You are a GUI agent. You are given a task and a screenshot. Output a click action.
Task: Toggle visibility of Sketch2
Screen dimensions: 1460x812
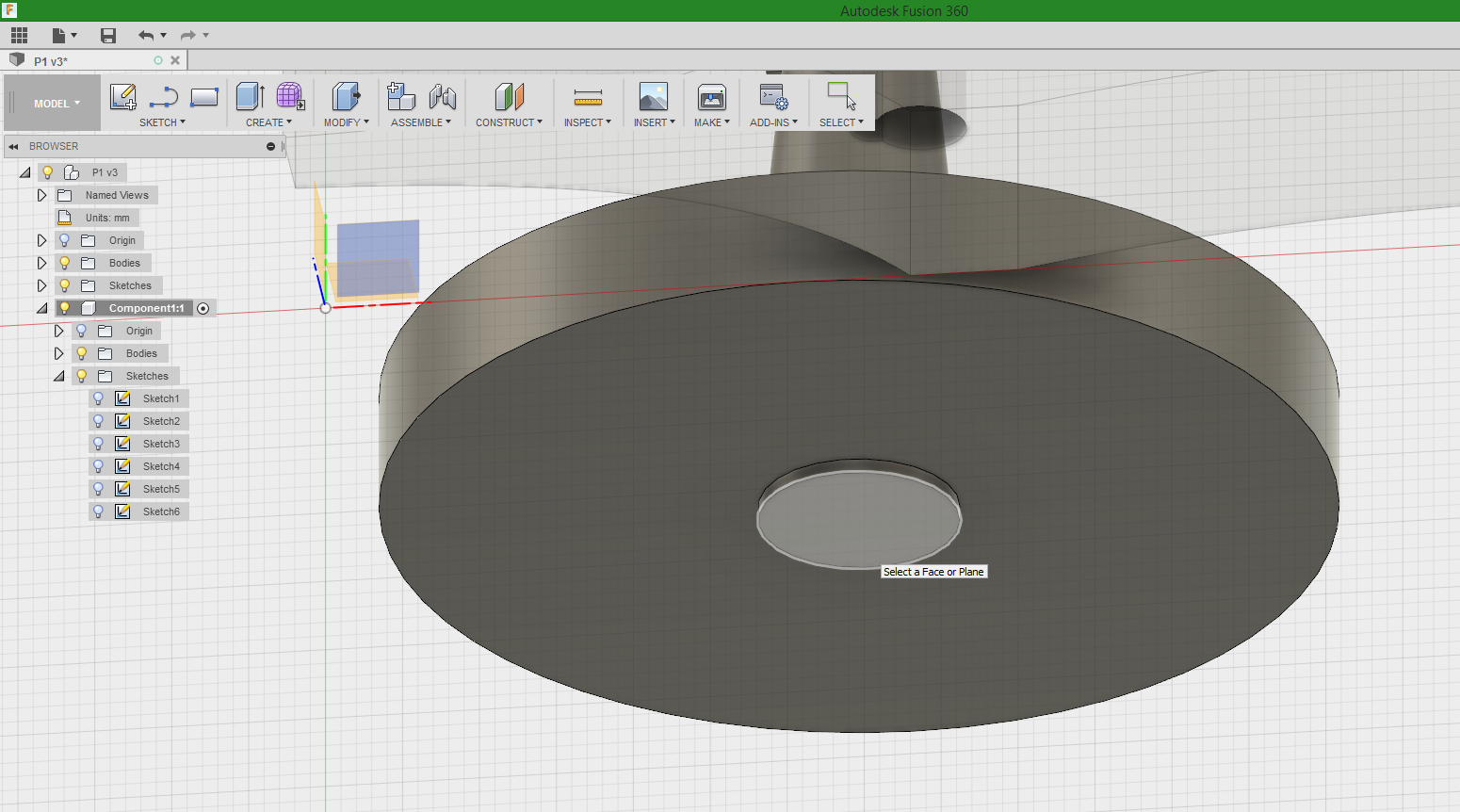(x=98, y=421)
